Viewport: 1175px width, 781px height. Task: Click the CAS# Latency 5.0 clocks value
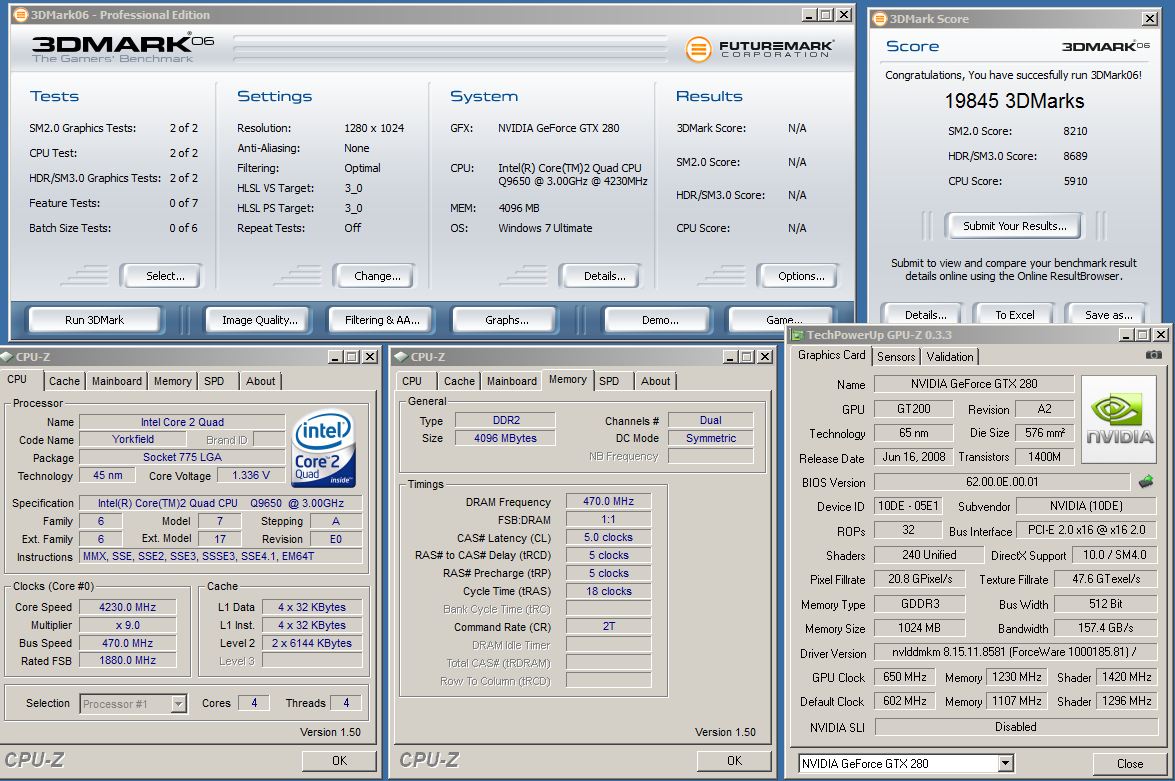coord(608,537)
